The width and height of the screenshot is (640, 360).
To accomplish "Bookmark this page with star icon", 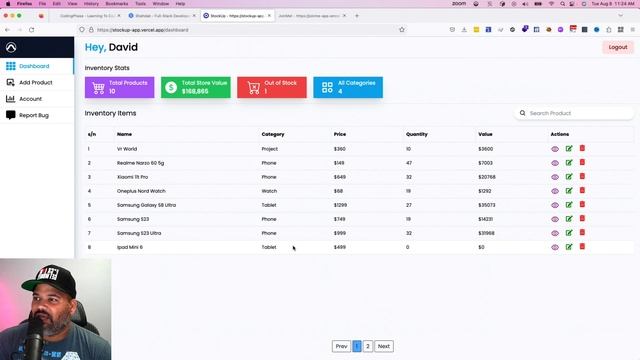I will pyautogui.click(x=402, y=30).
